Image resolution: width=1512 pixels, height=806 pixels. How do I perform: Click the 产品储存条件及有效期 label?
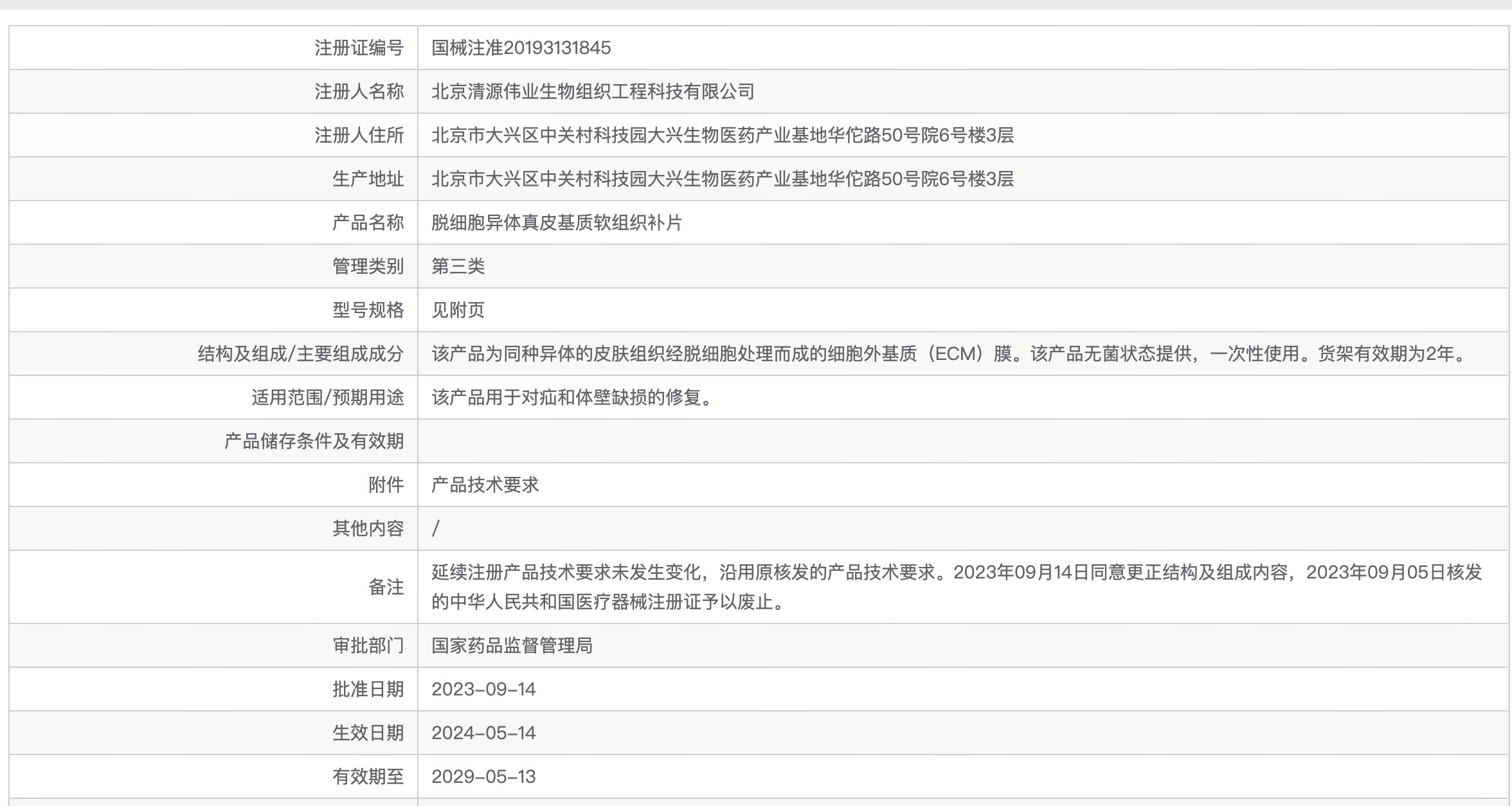(314, 442)
